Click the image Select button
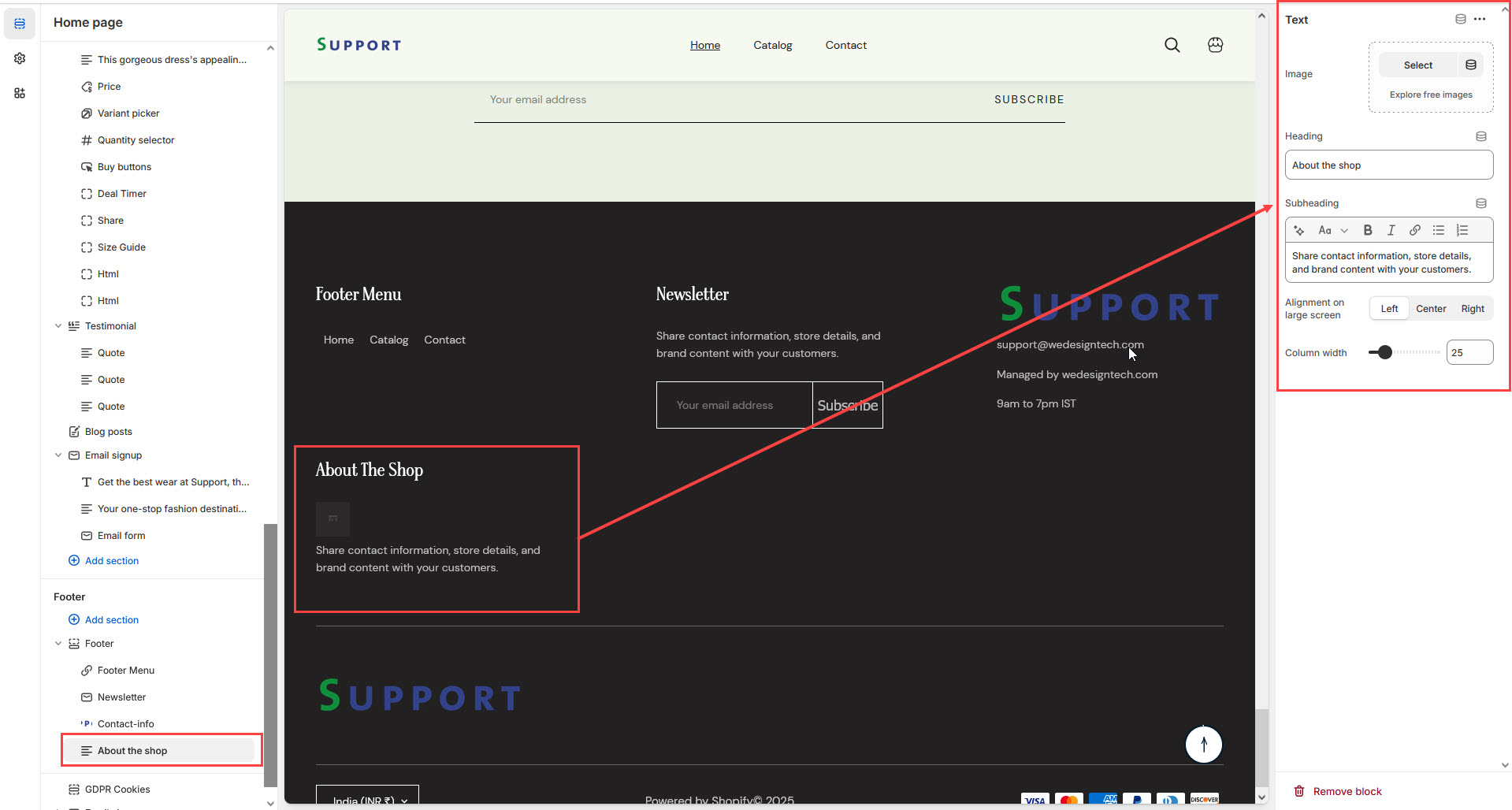 pyautogui.click(x=1417, y=65)
